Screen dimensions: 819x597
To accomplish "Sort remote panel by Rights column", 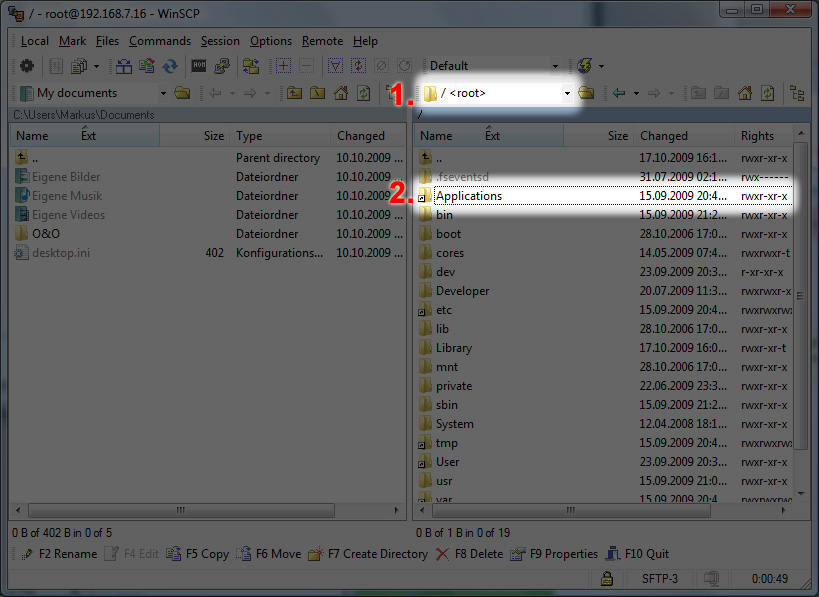I will point(764,136).
